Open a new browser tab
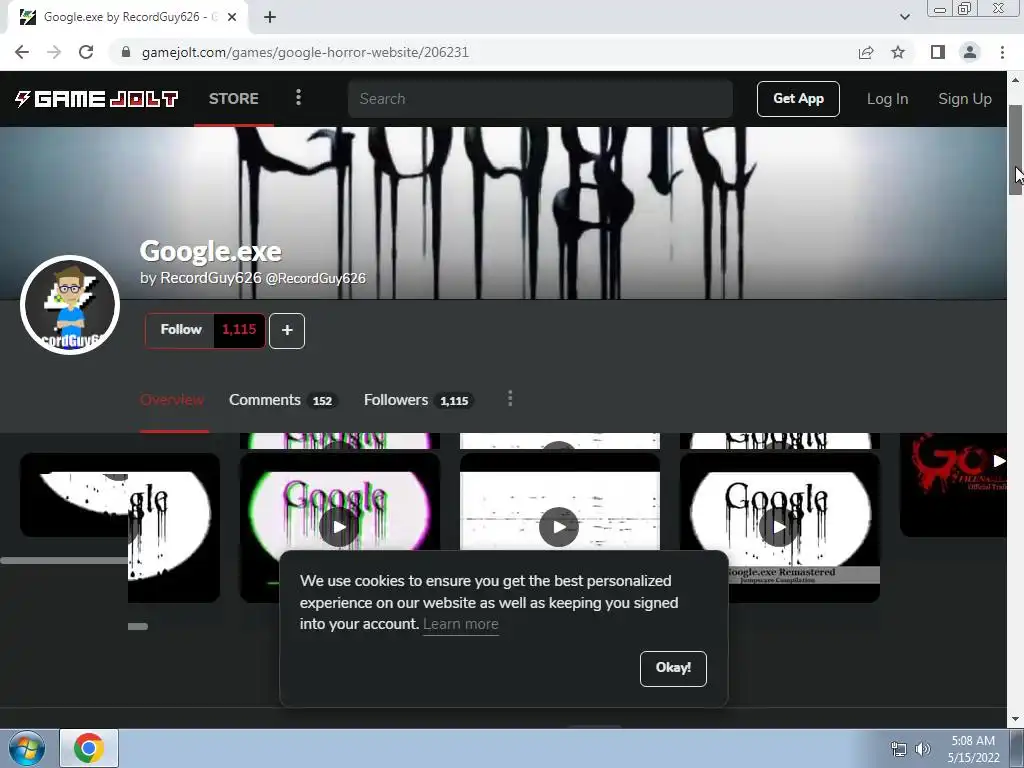This screenshot has height=768, width=1024. pyautogui.click(x=270, y=17)
